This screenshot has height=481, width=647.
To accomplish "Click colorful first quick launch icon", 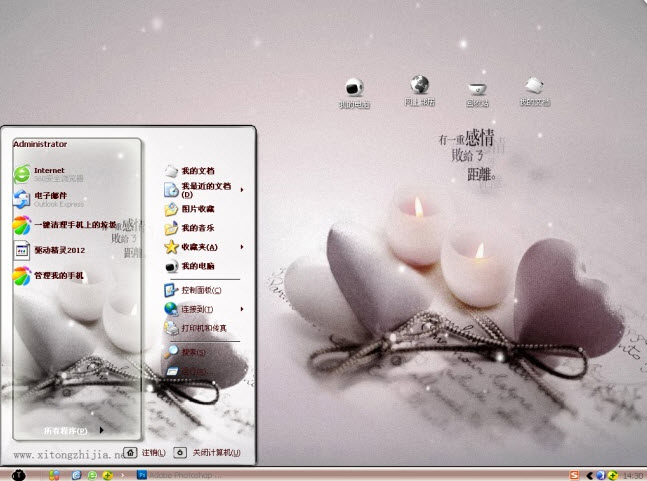I will (54, 475).
